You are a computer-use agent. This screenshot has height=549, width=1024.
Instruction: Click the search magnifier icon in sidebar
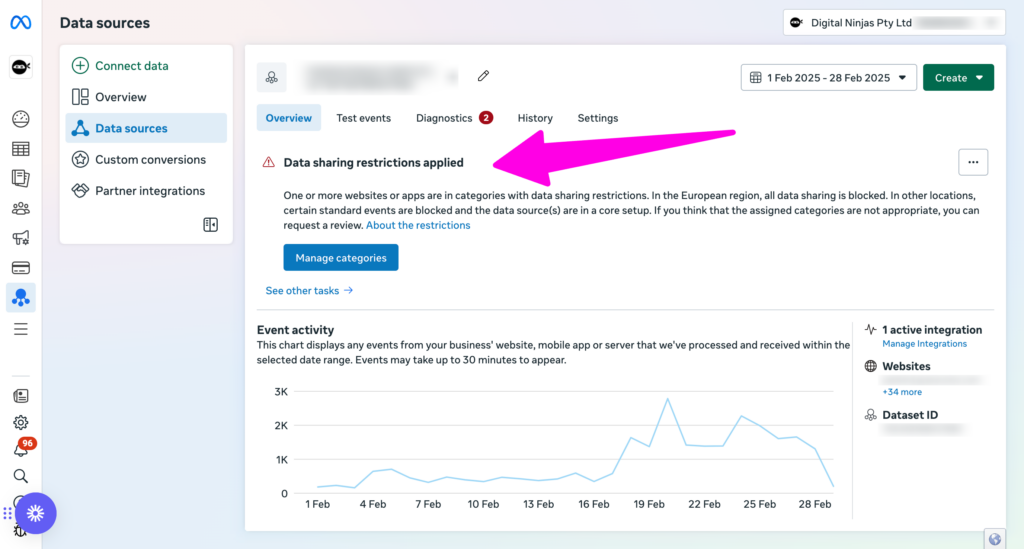(20, 476)
